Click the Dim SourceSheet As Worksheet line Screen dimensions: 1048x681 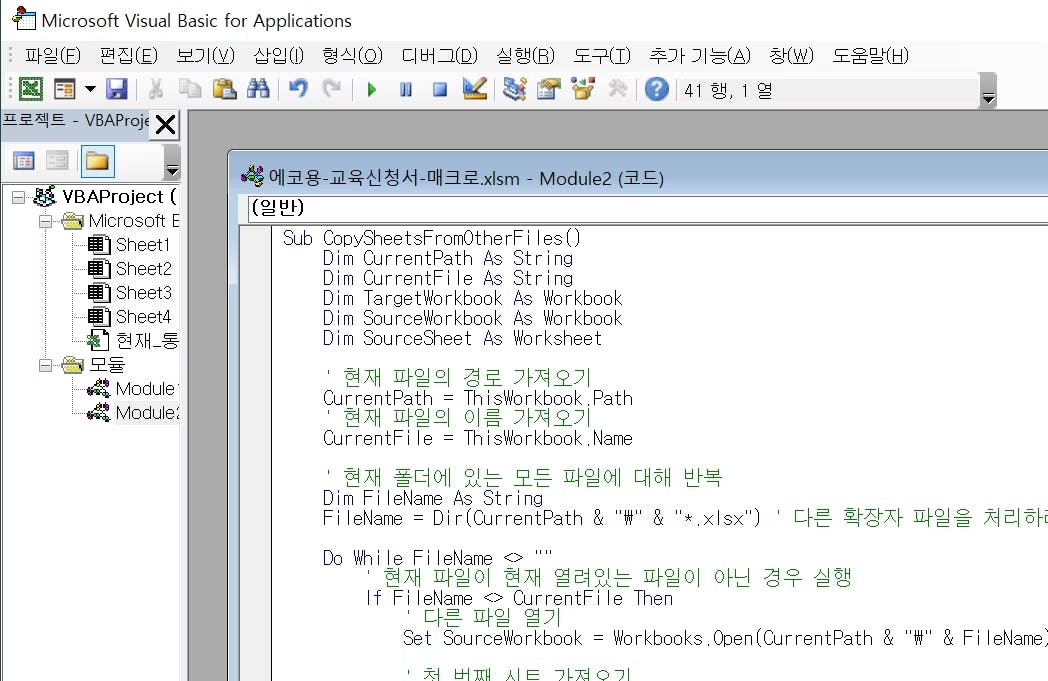(462, 338)
